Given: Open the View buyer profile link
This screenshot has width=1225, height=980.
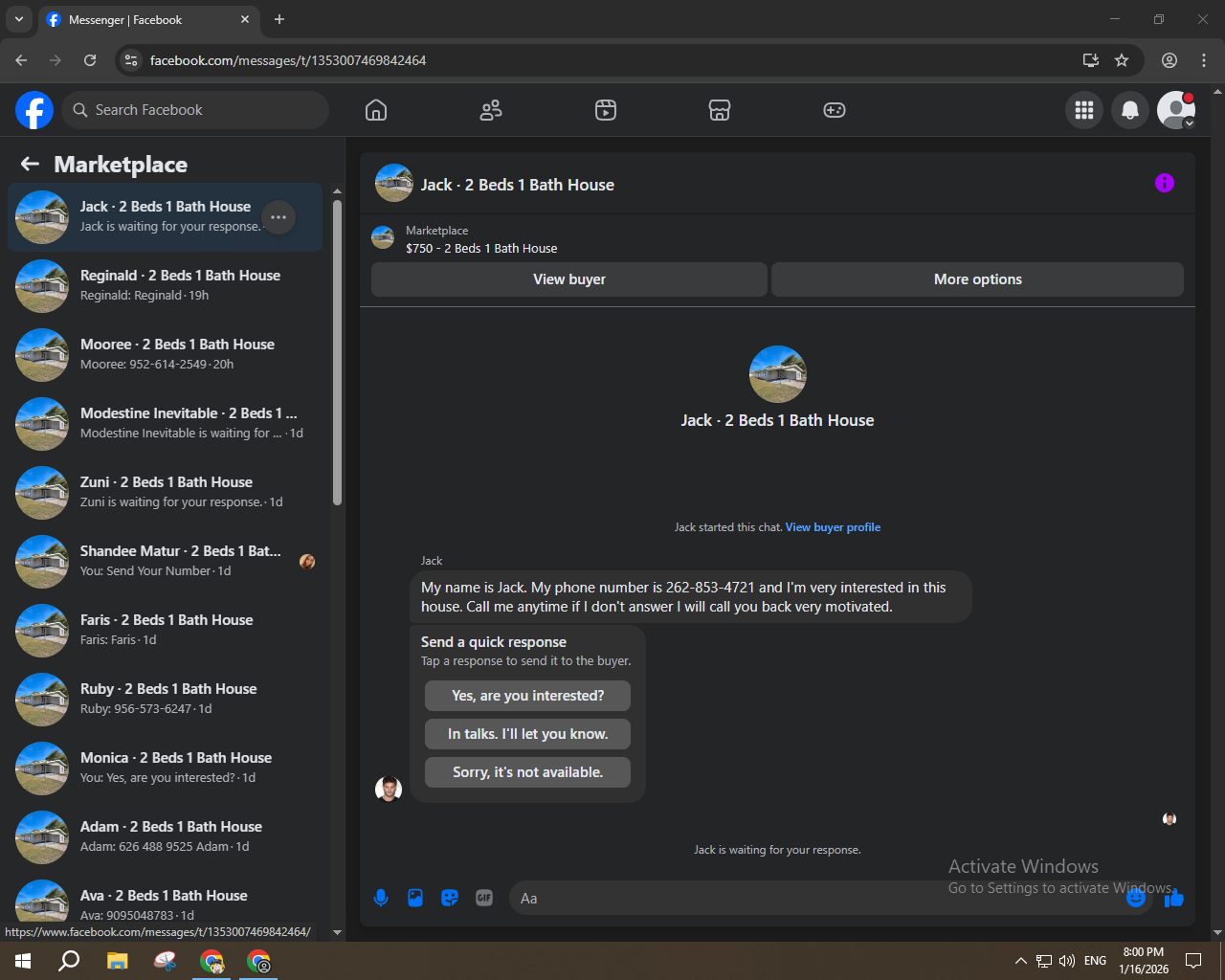Looking at the screenshot, I should 833,527.
